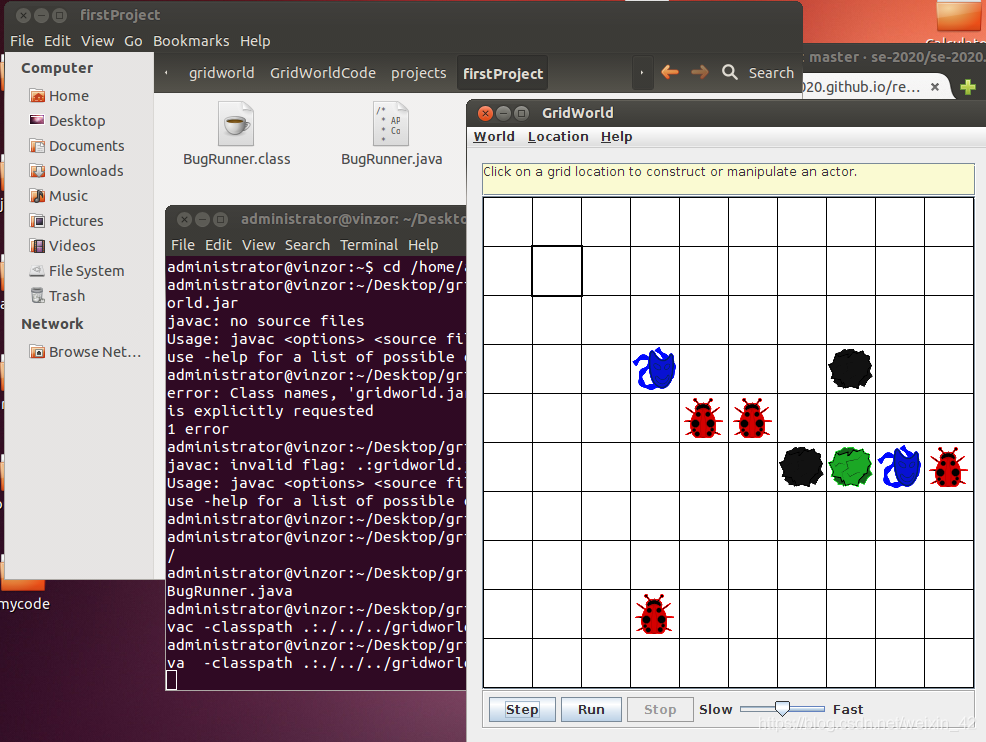Click the Run button
The image size is (986, 742).
591,709
